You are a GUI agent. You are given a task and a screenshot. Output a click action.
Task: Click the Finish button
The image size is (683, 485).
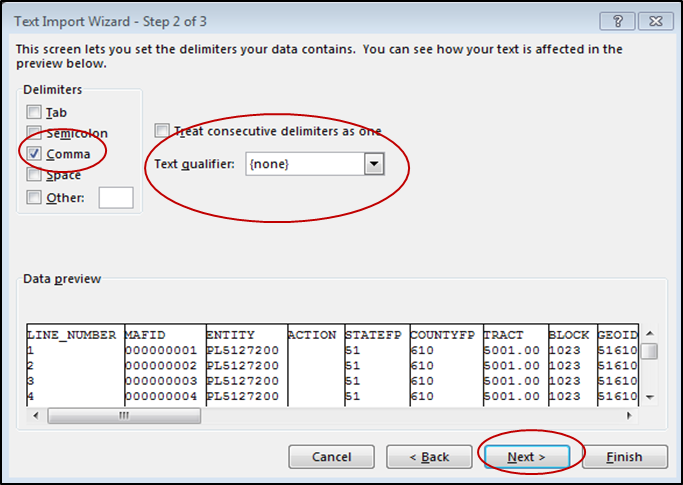point(624,457)
